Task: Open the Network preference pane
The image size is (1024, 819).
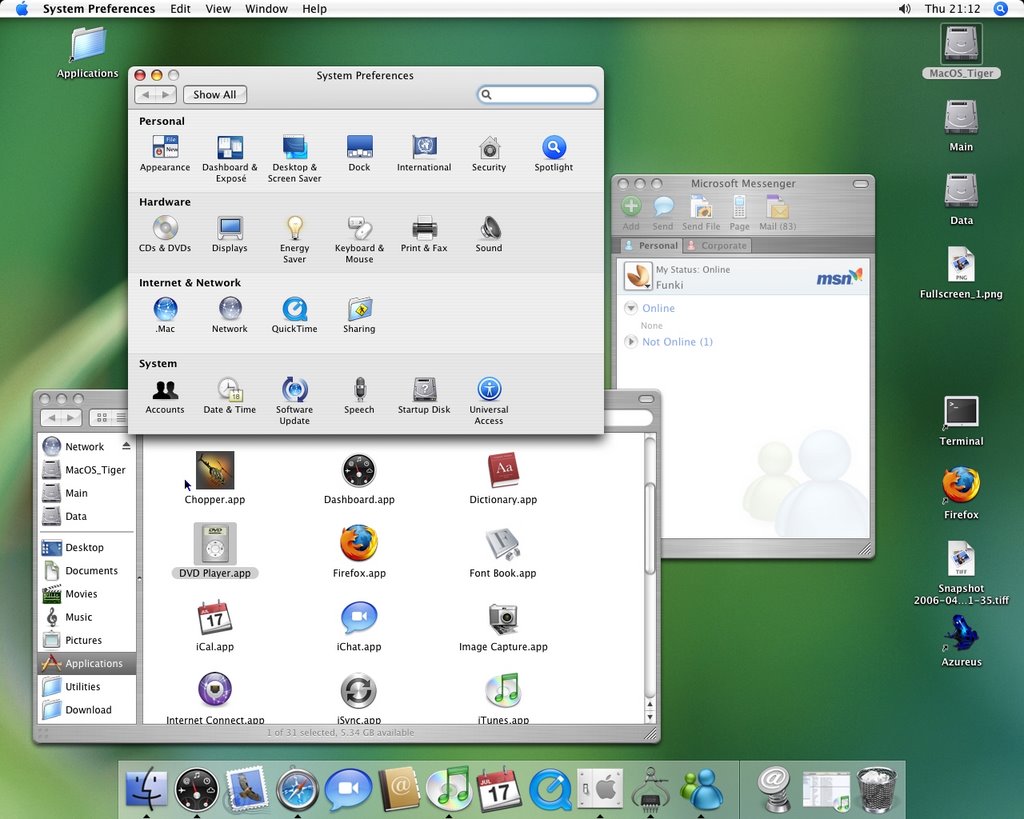Action: [x=230, y=315]
